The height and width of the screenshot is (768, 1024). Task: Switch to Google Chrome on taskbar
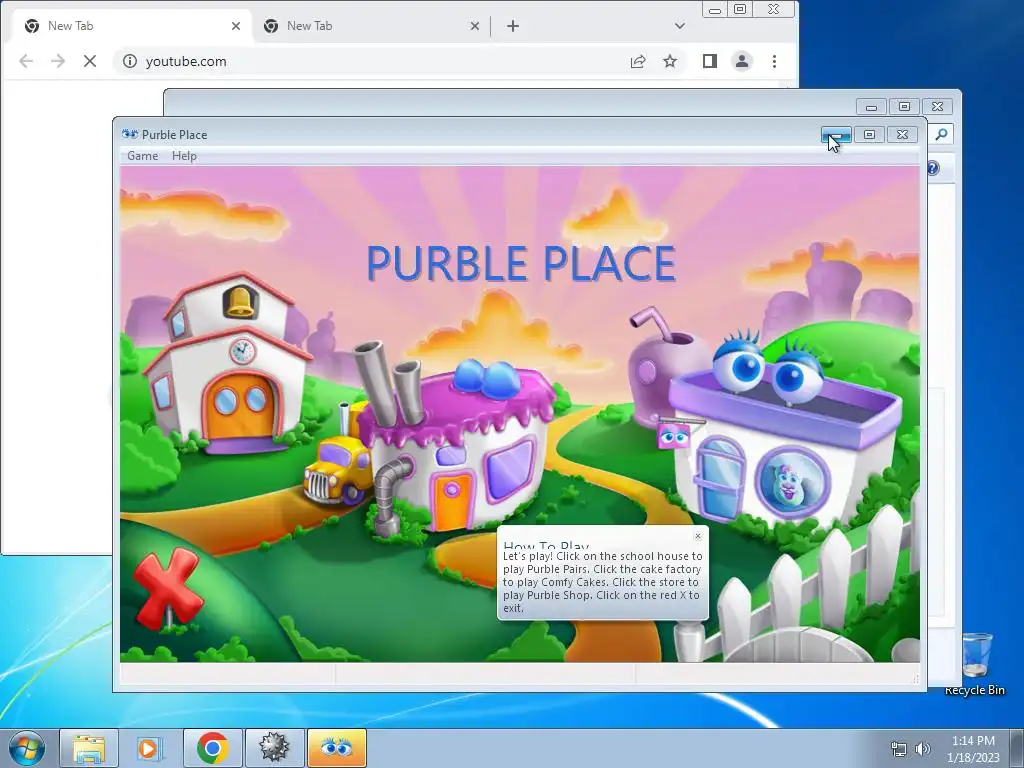(212, 748)
